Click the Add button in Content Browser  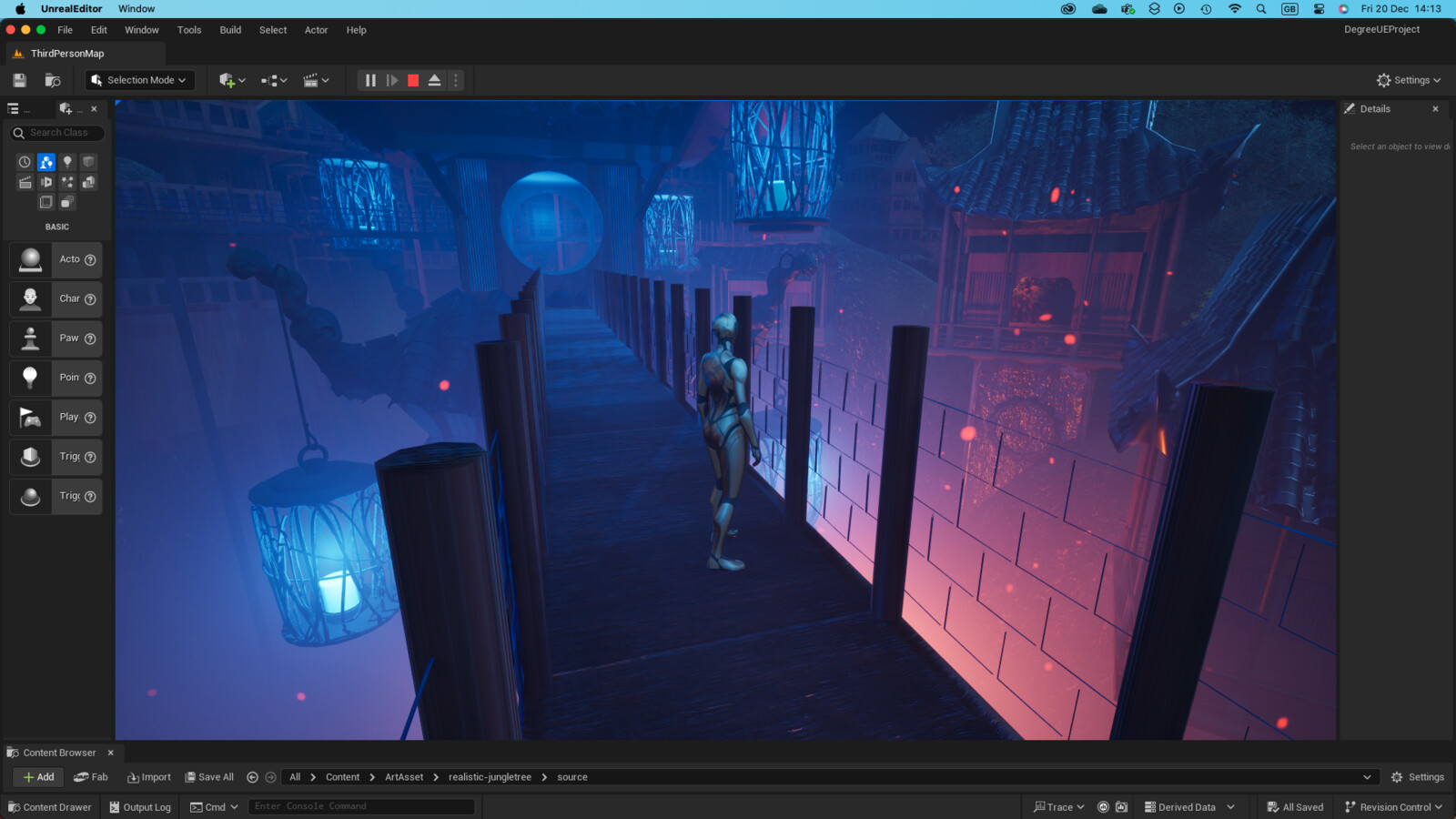pos(38,777)
